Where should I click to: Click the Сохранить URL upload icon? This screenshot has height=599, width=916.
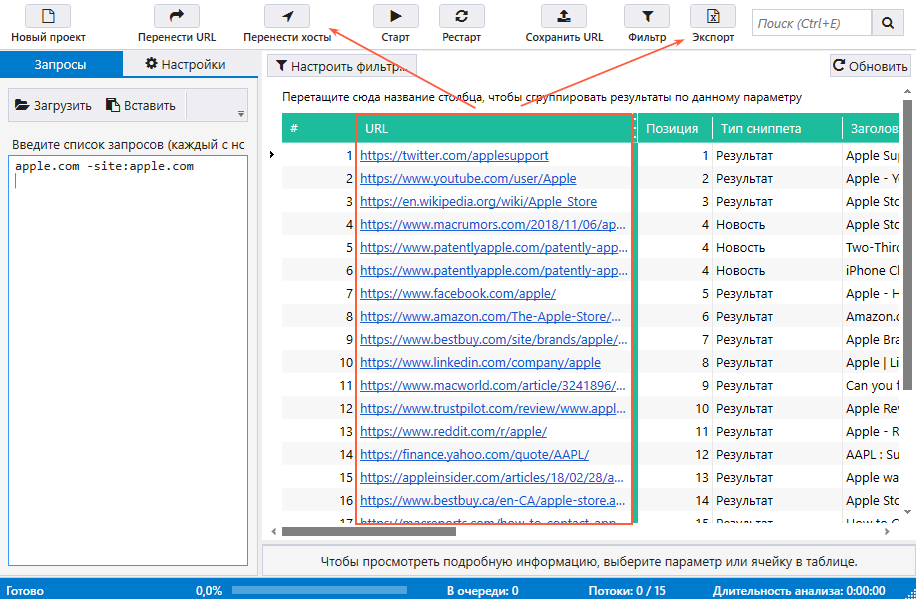[x=563, y=16]
